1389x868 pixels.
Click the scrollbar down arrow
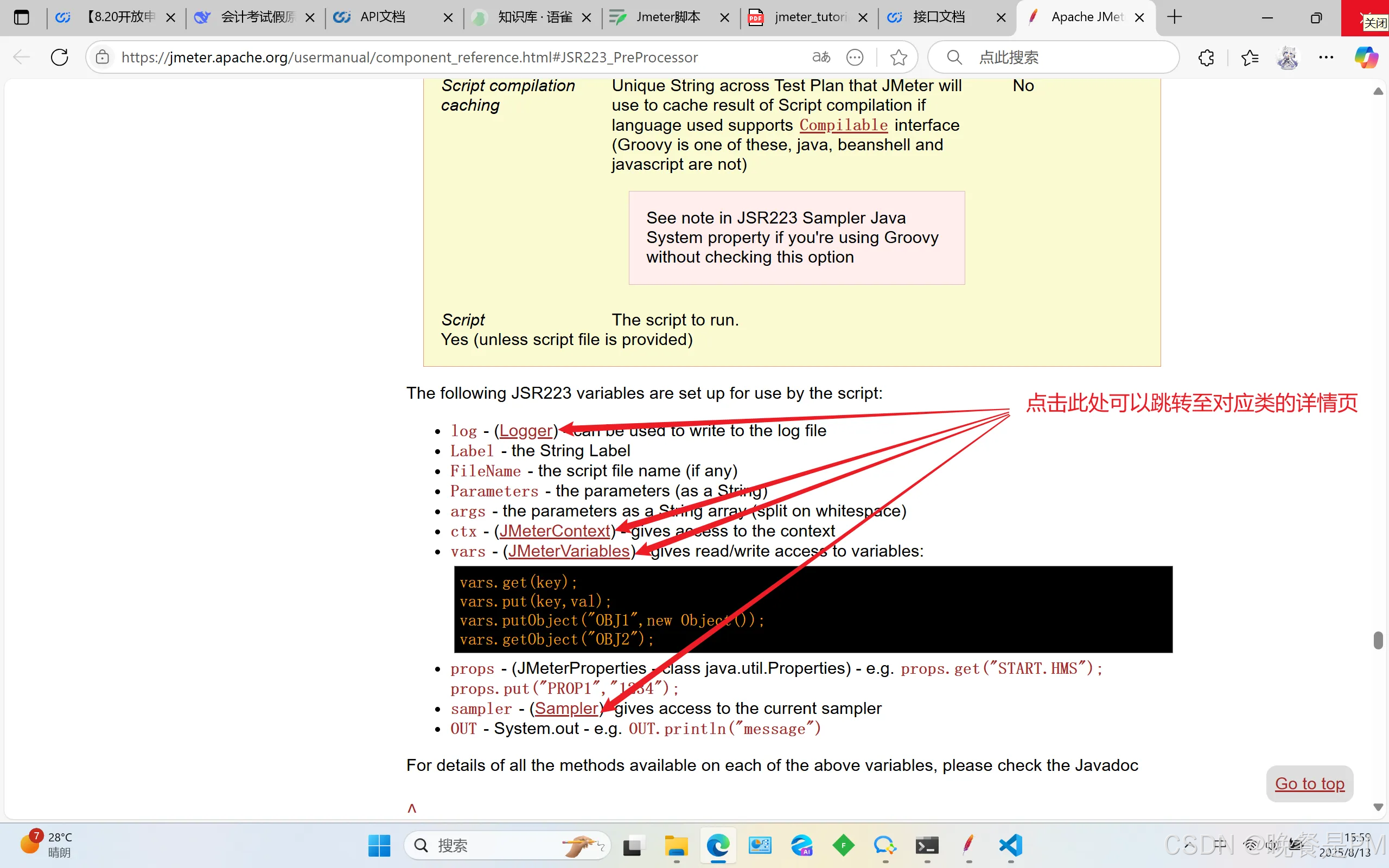[1378, 807]
